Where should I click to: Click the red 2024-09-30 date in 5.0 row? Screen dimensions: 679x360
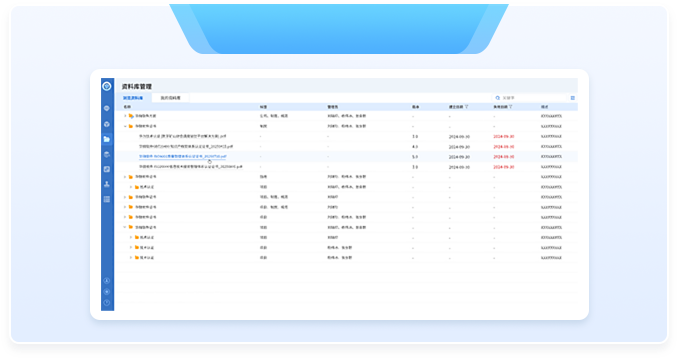pyautogui.click(x=504, y=157)
